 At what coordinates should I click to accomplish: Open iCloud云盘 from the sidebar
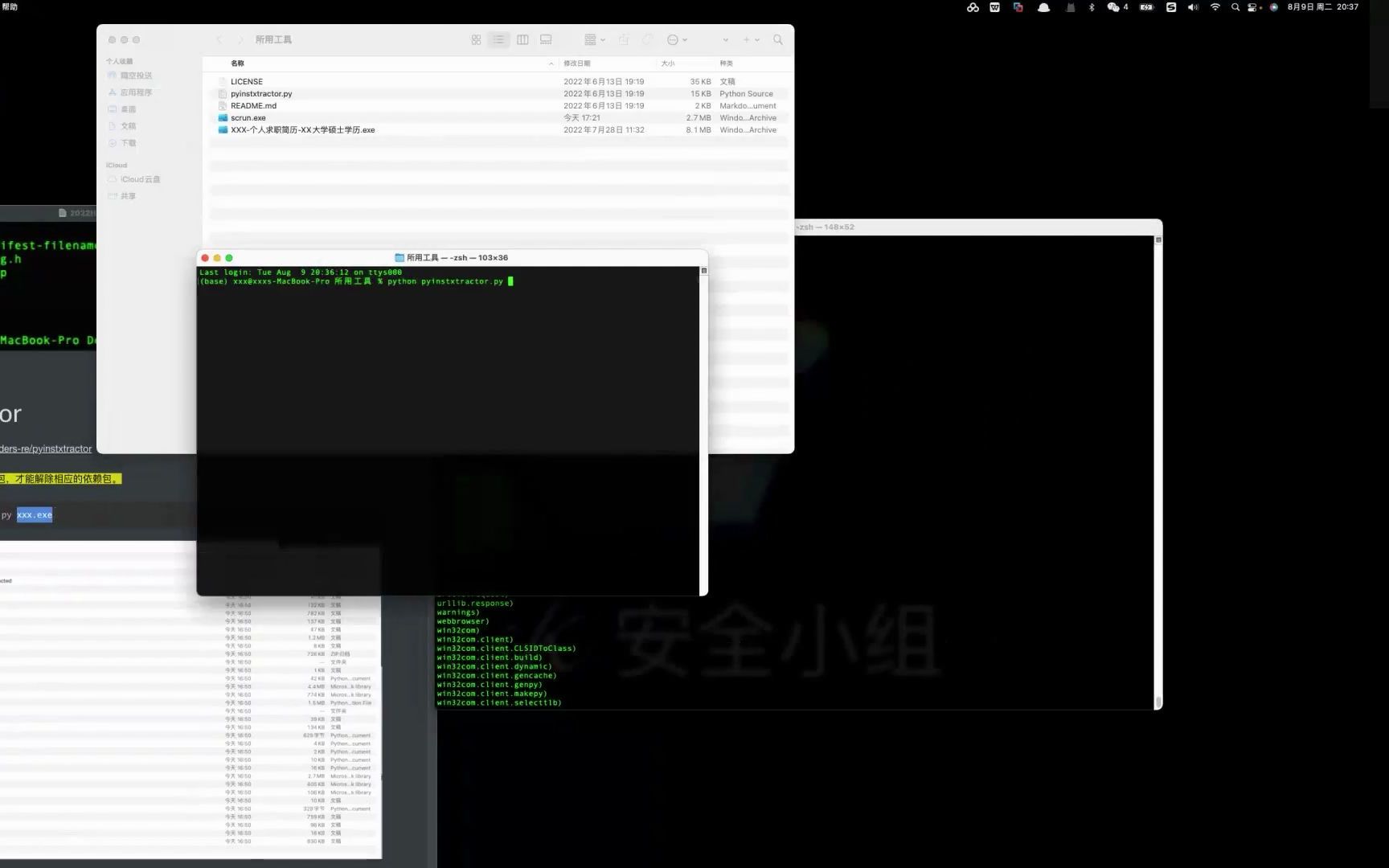(140, 178)
